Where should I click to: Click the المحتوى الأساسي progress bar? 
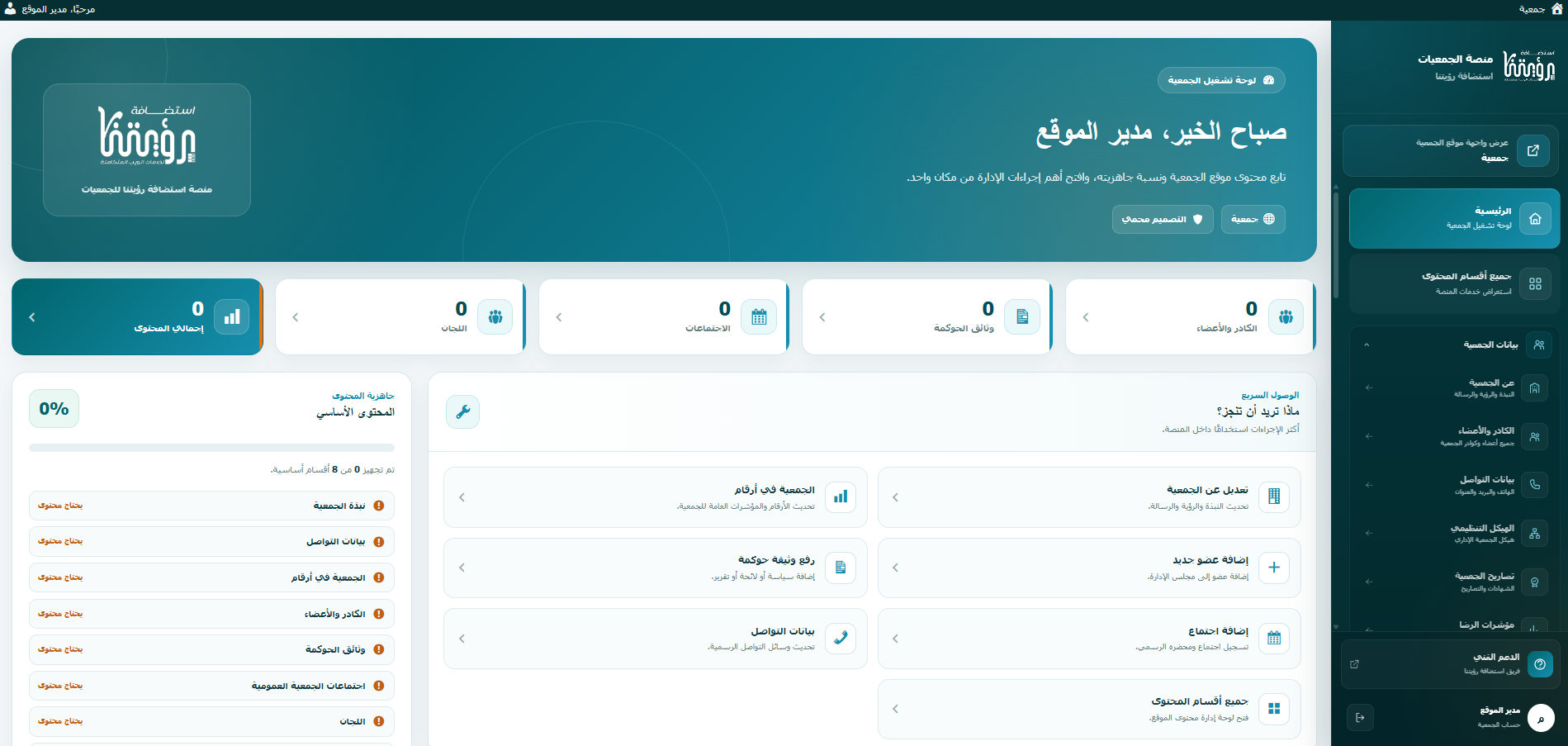[x=211, y=448]
